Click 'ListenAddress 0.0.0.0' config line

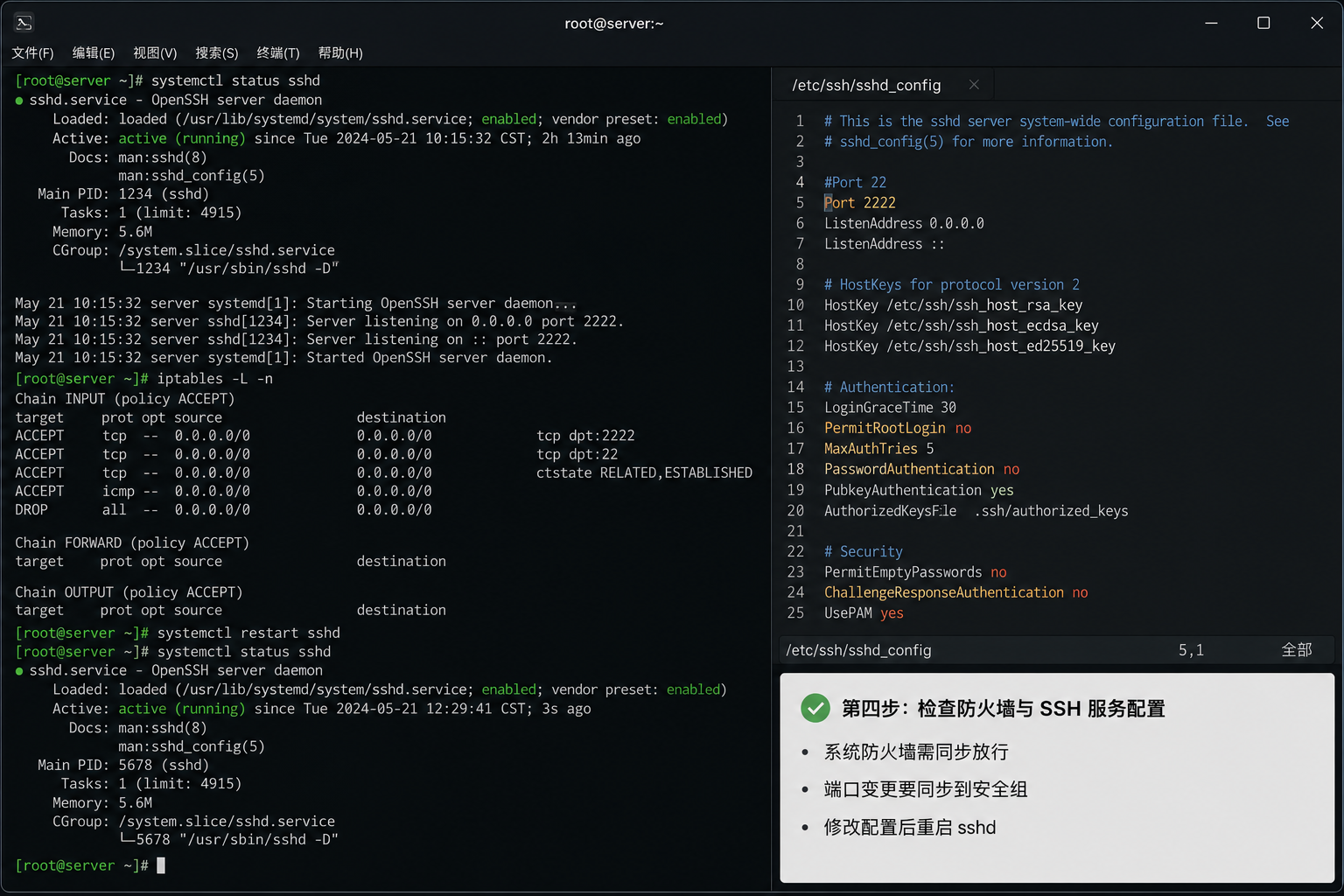904,223
